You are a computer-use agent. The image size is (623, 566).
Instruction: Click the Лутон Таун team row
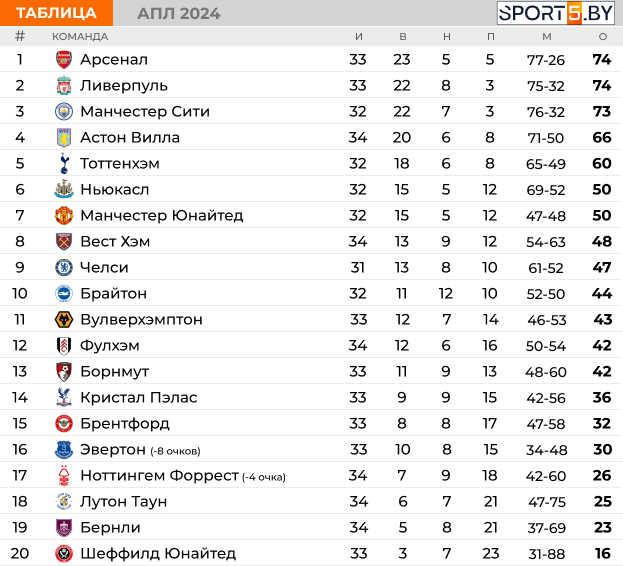pyautogui.click(x=312, y=501)
